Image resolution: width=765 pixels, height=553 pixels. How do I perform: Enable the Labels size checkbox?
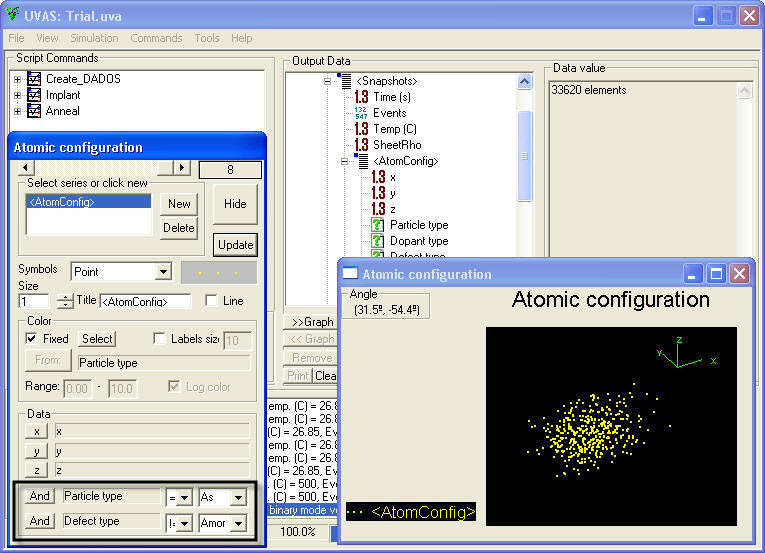pos(159,338)
